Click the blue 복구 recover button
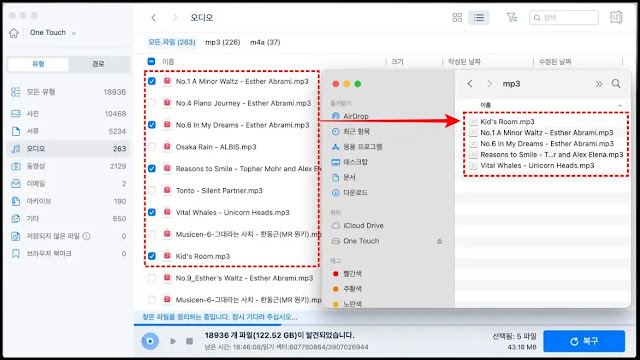 tap(584, 341)
